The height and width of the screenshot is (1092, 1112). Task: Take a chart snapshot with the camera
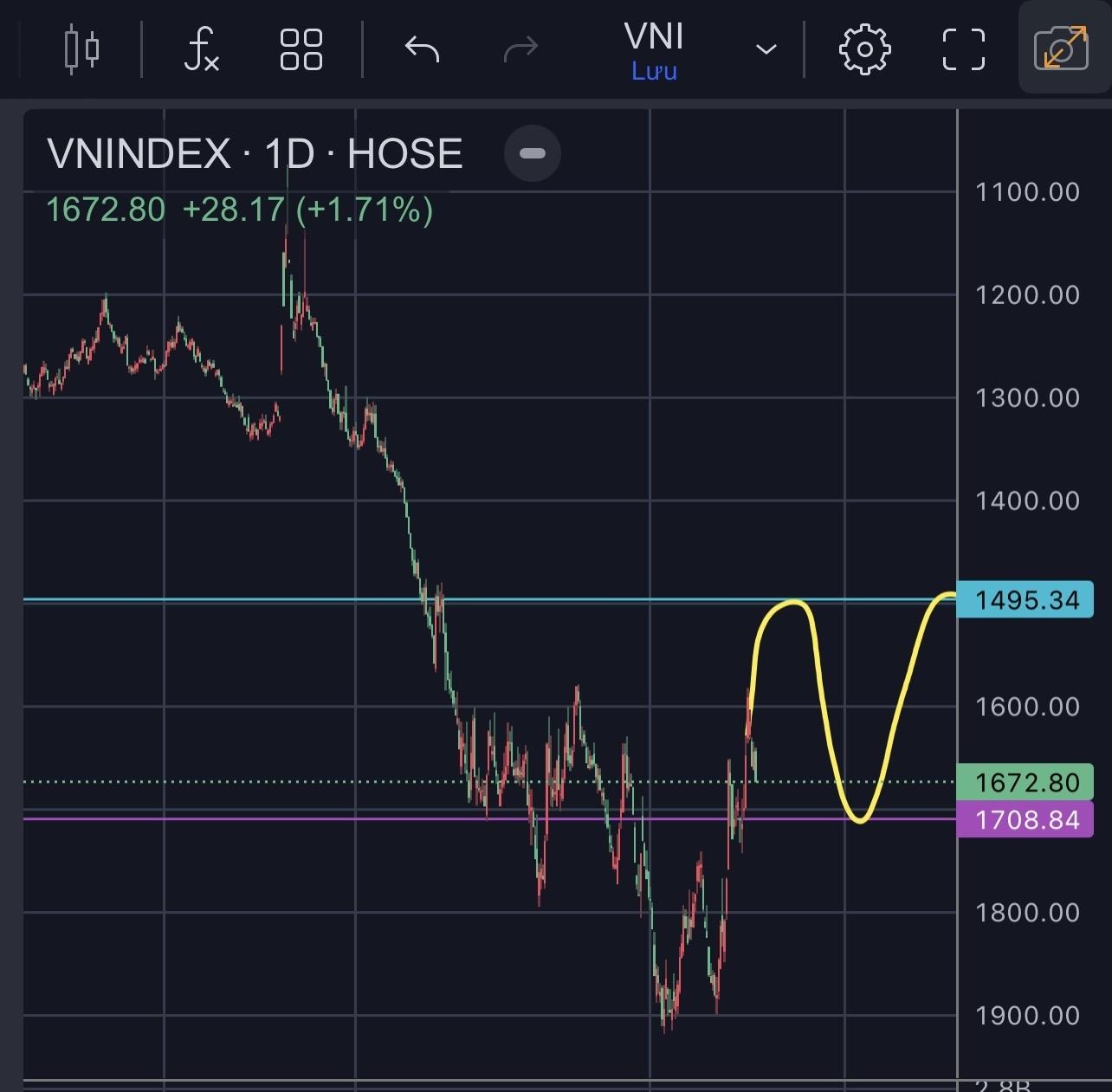(x=1061, y=48)
